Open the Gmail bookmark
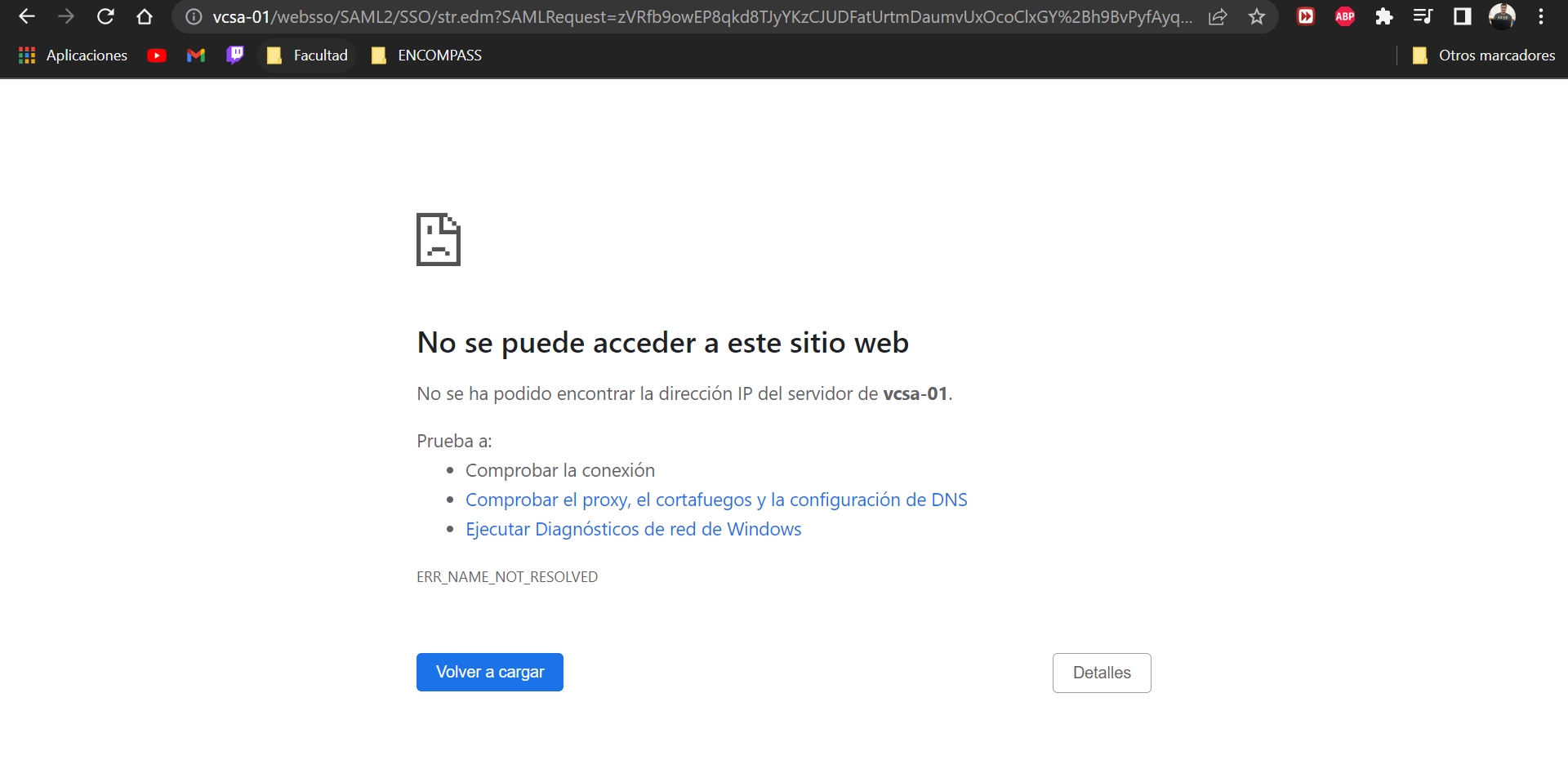1568x782 pixels. (x=196, y=56)
